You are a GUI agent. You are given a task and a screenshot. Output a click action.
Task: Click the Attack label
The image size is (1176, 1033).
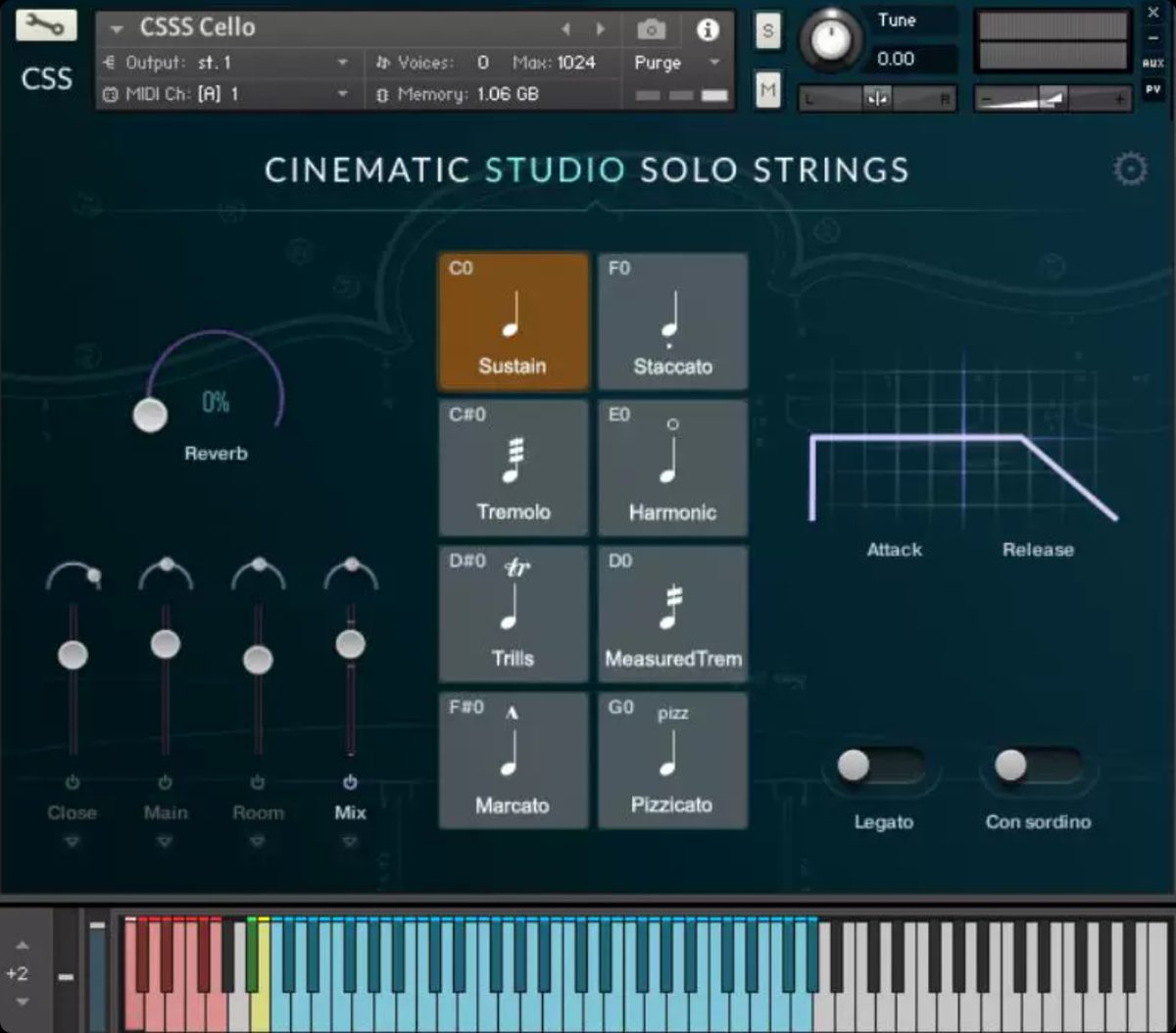pos(894,550)
